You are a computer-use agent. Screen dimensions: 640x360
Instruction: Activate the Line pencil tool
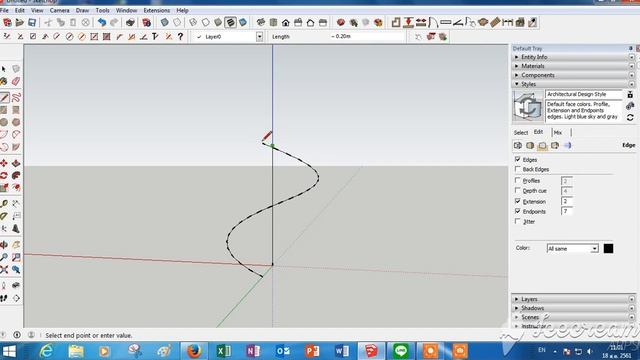4,98
